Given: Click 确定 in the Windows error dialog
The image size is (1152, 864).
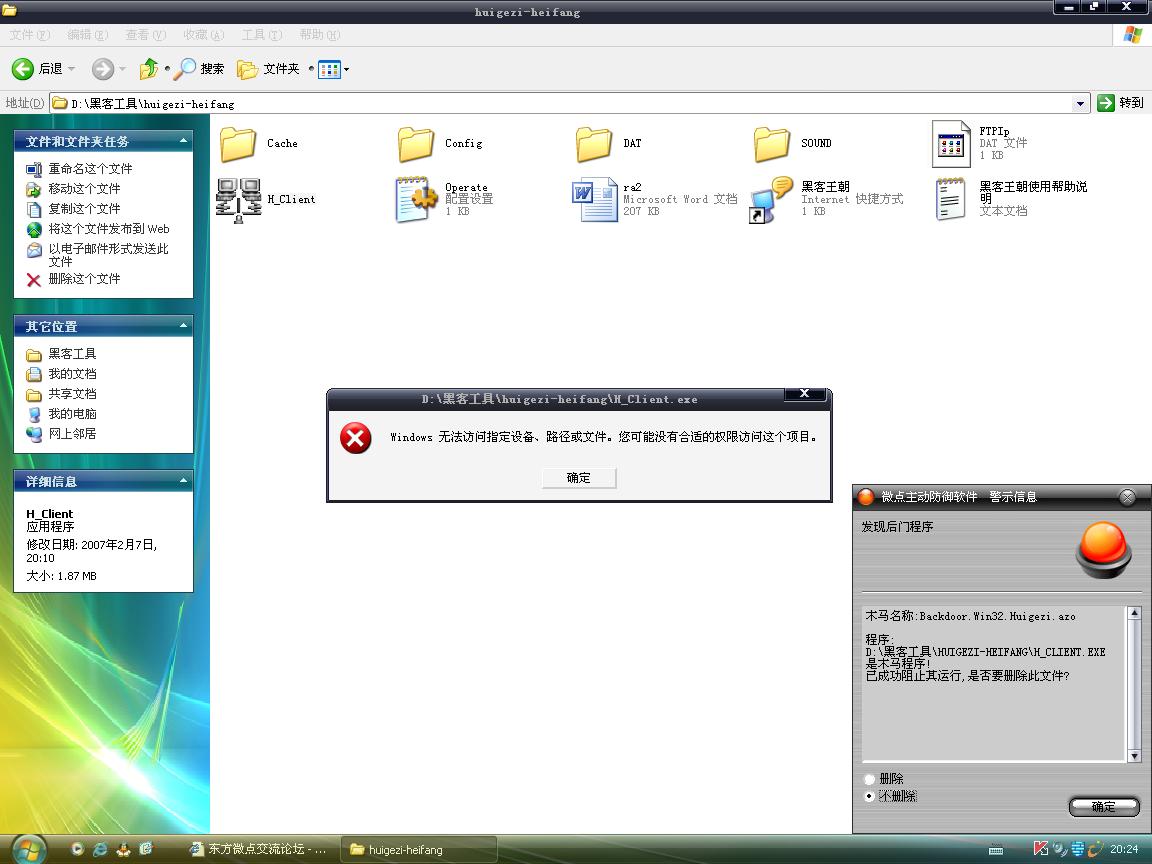Looking at the screenshot, I should pos(579,478).
